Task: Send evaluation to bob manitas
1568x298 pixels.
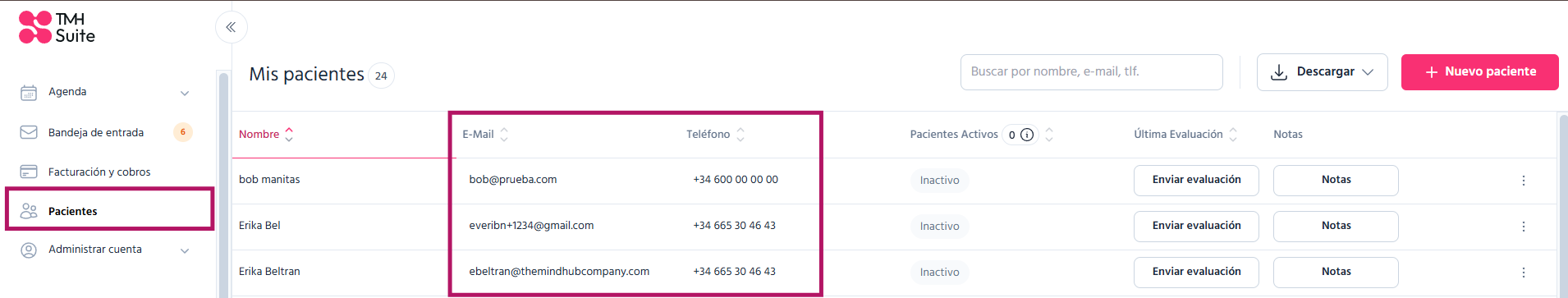Action: click(1196, 181)
